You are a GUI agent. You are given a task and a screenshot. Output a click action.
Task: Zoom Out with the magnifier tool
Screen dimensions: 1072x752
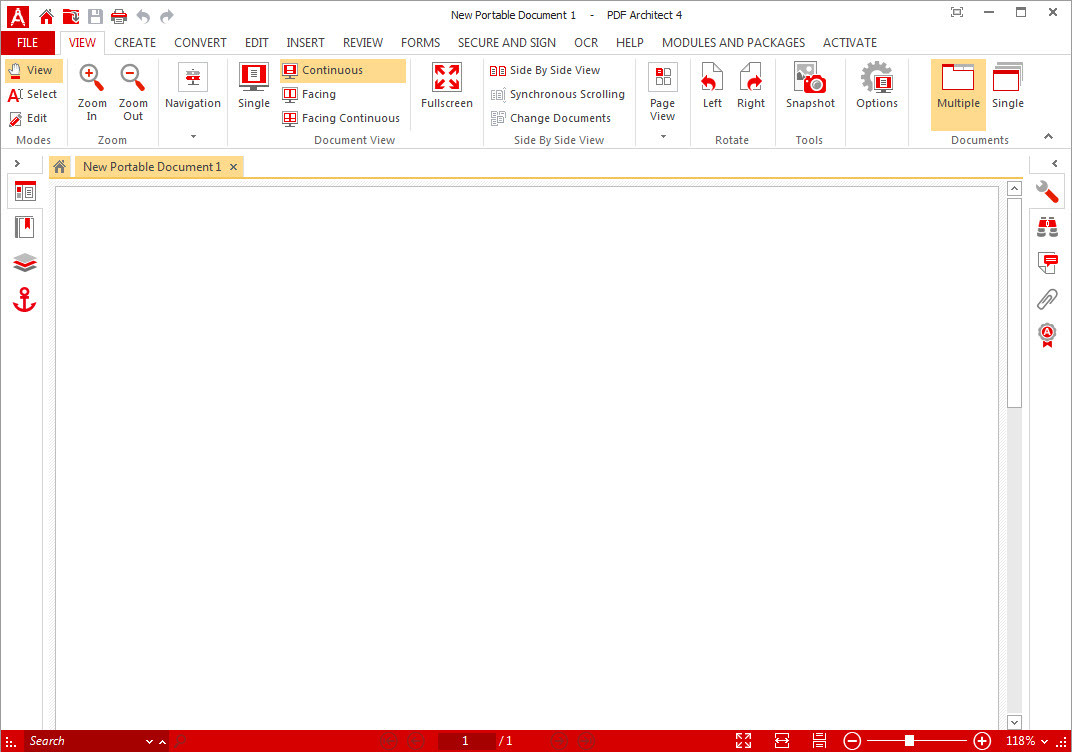point(133,93)
